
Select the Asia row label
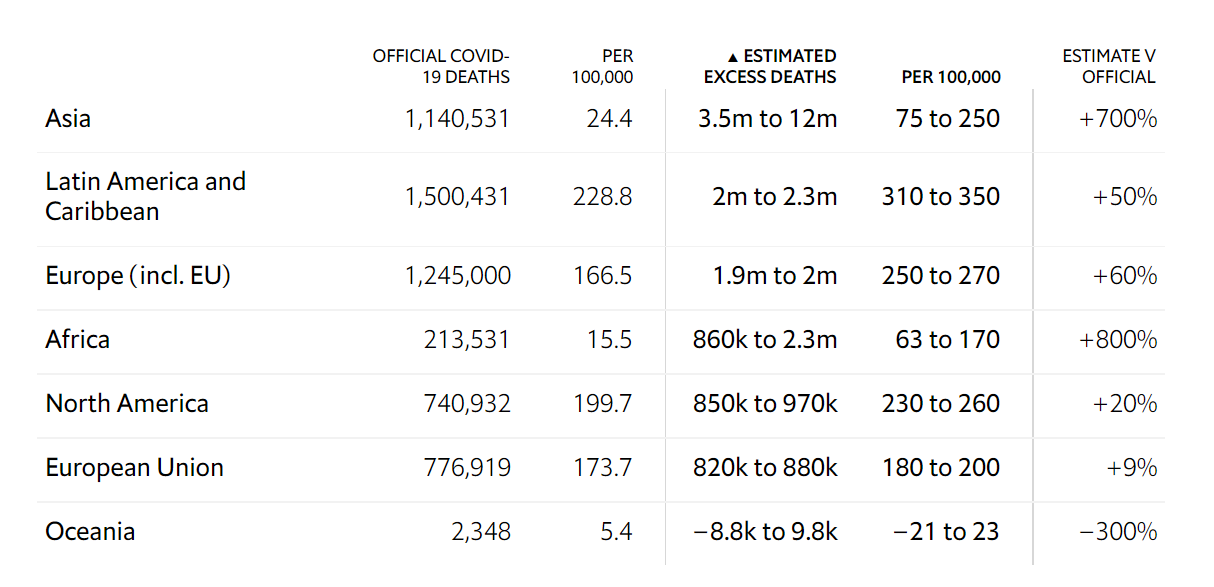(x=68, y=119)
